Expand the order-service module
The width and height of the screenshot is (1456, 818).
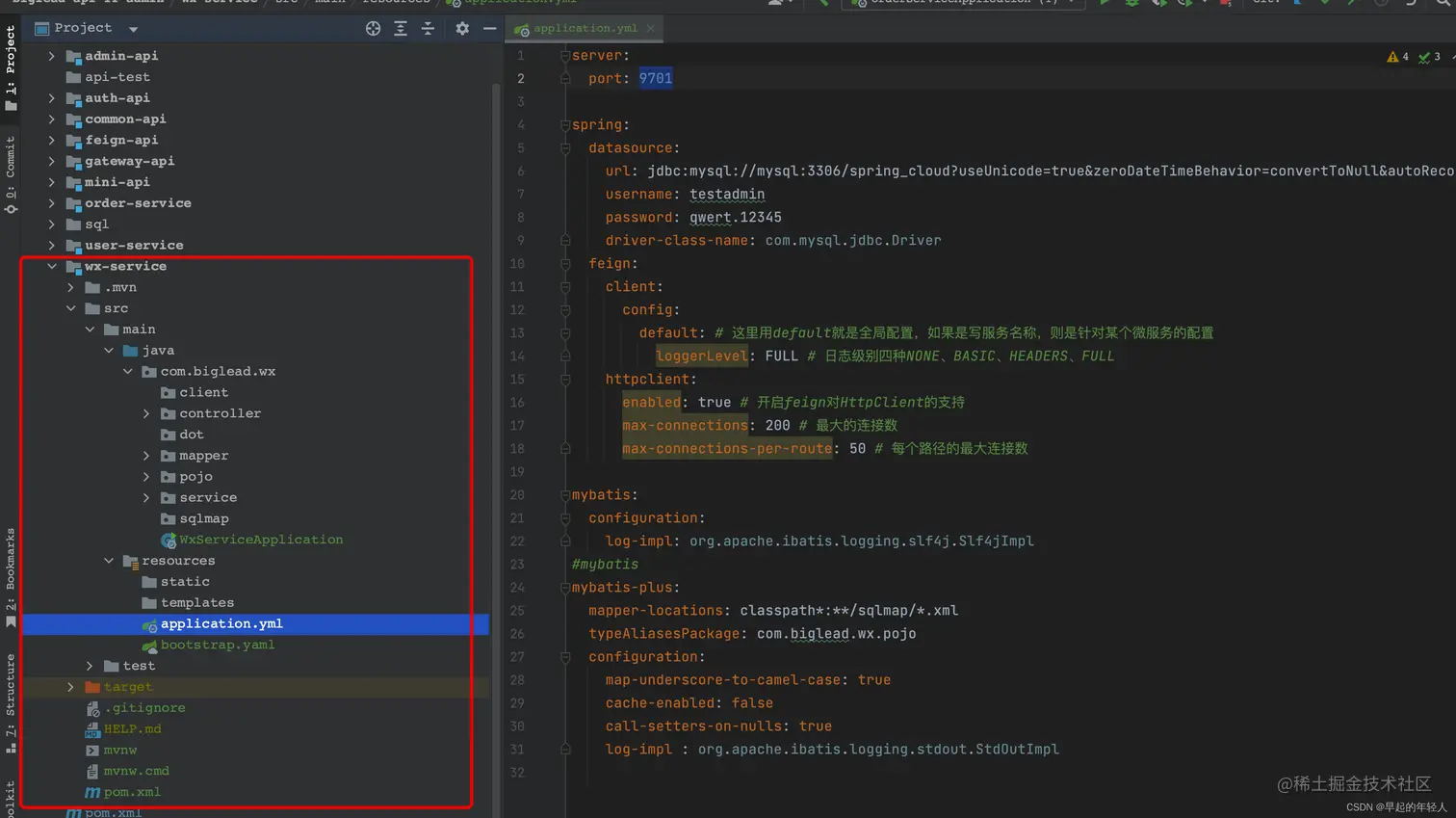[52, 203]
